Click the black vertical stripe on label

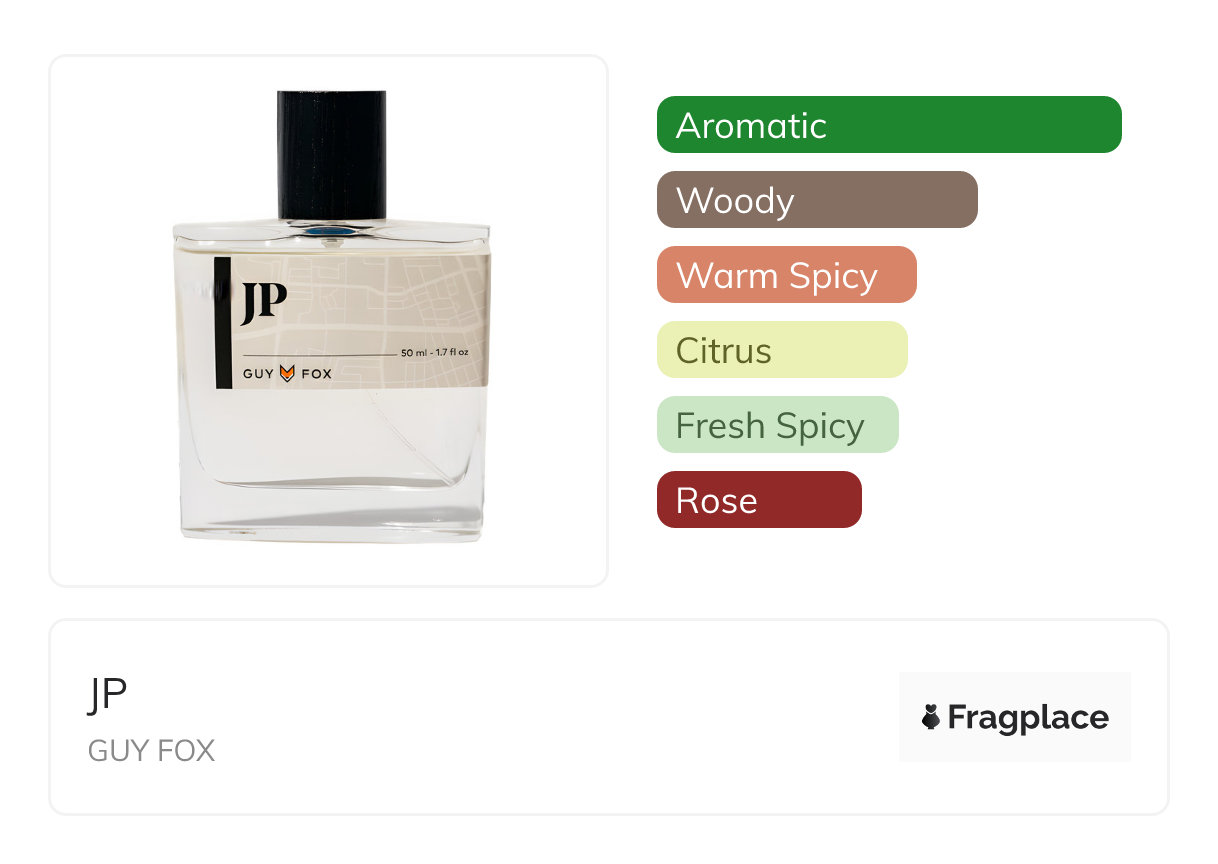224,322
